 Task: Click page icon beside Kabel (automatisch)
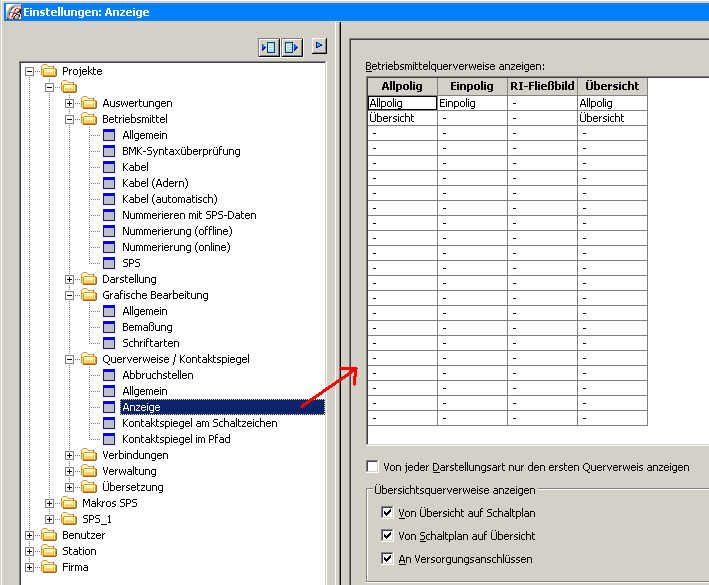[x=109, y=199]
